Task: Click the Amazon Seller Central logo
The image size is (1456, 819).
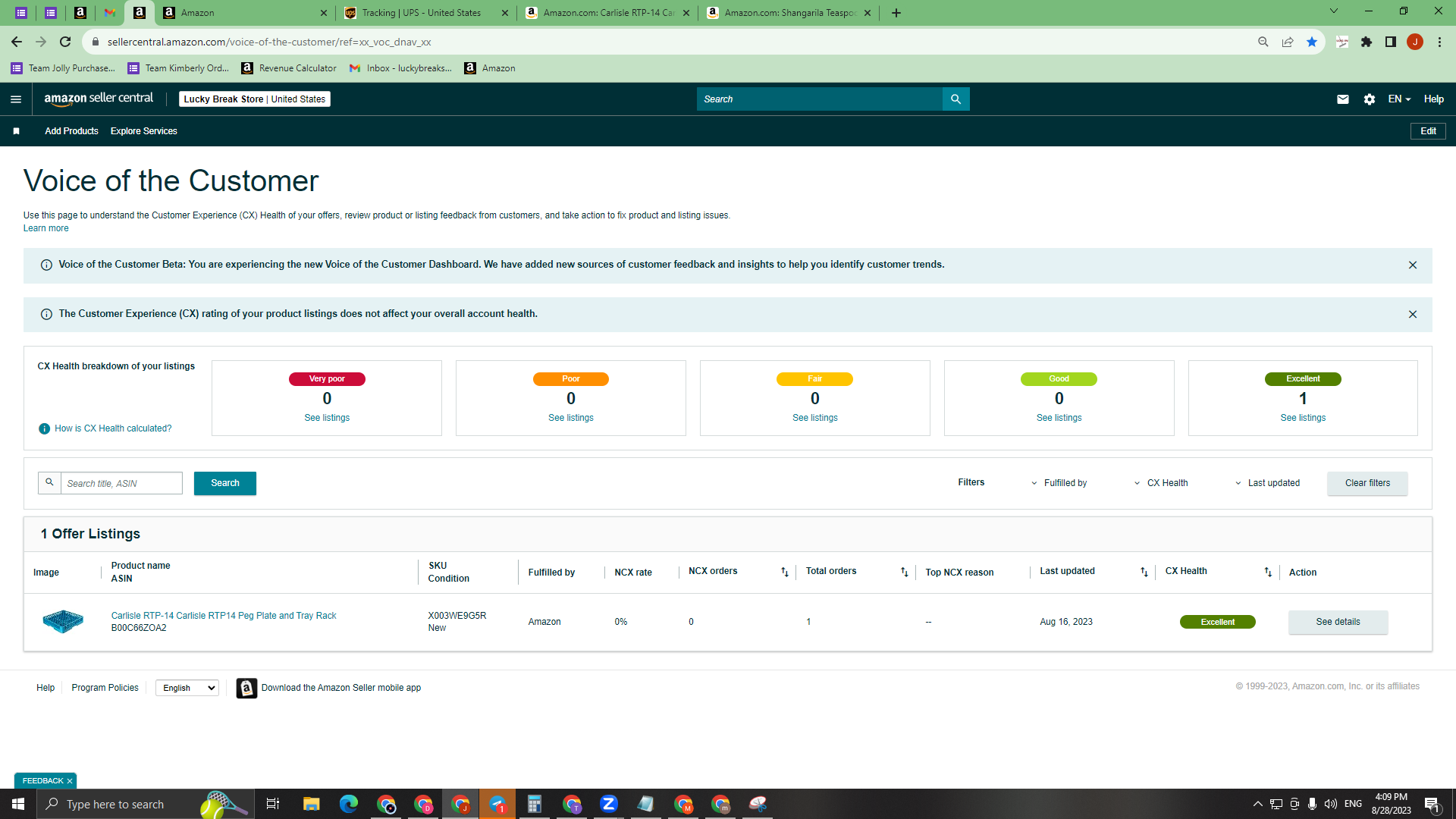Action: 99,99
